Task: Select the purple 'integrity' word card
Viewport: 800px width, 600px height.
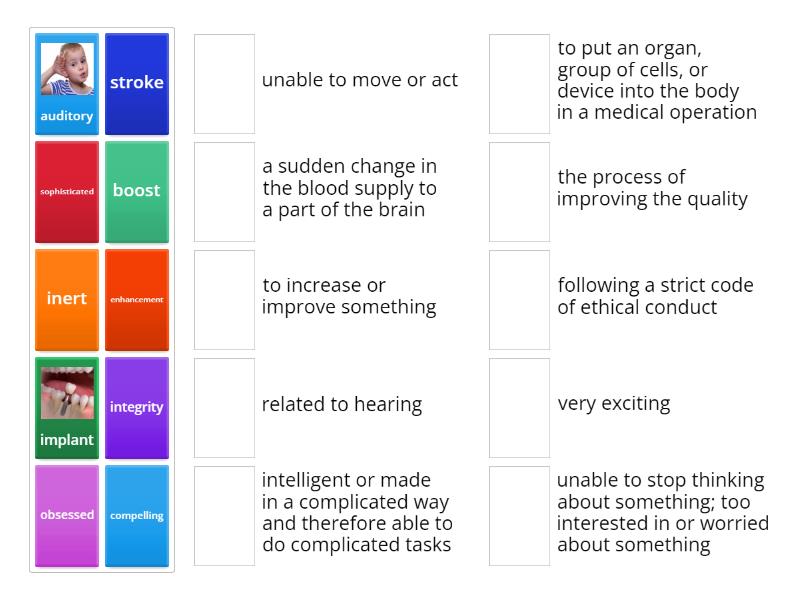Action: click(x=137, y=408)
